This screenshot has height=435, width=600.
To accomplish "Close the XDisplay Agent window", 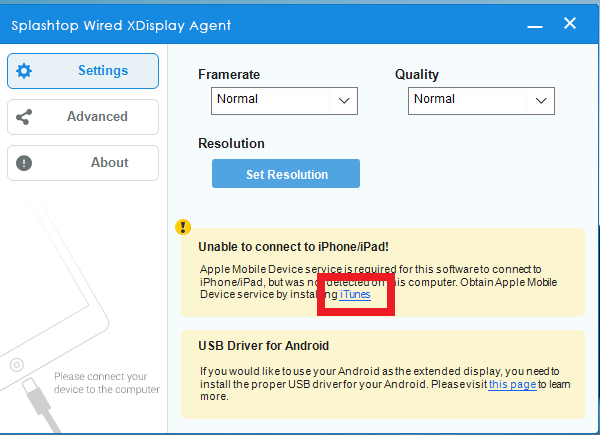I will click(x=570, y=23).
